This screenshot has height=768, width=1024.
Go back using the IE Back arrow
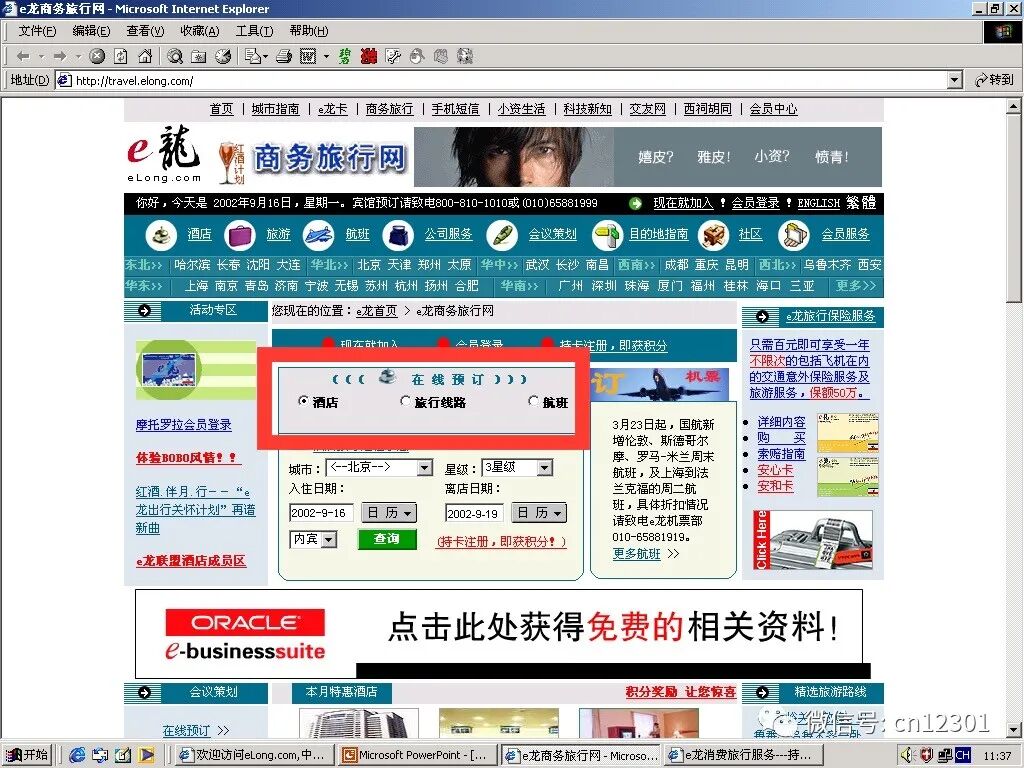tap(23, 57)
